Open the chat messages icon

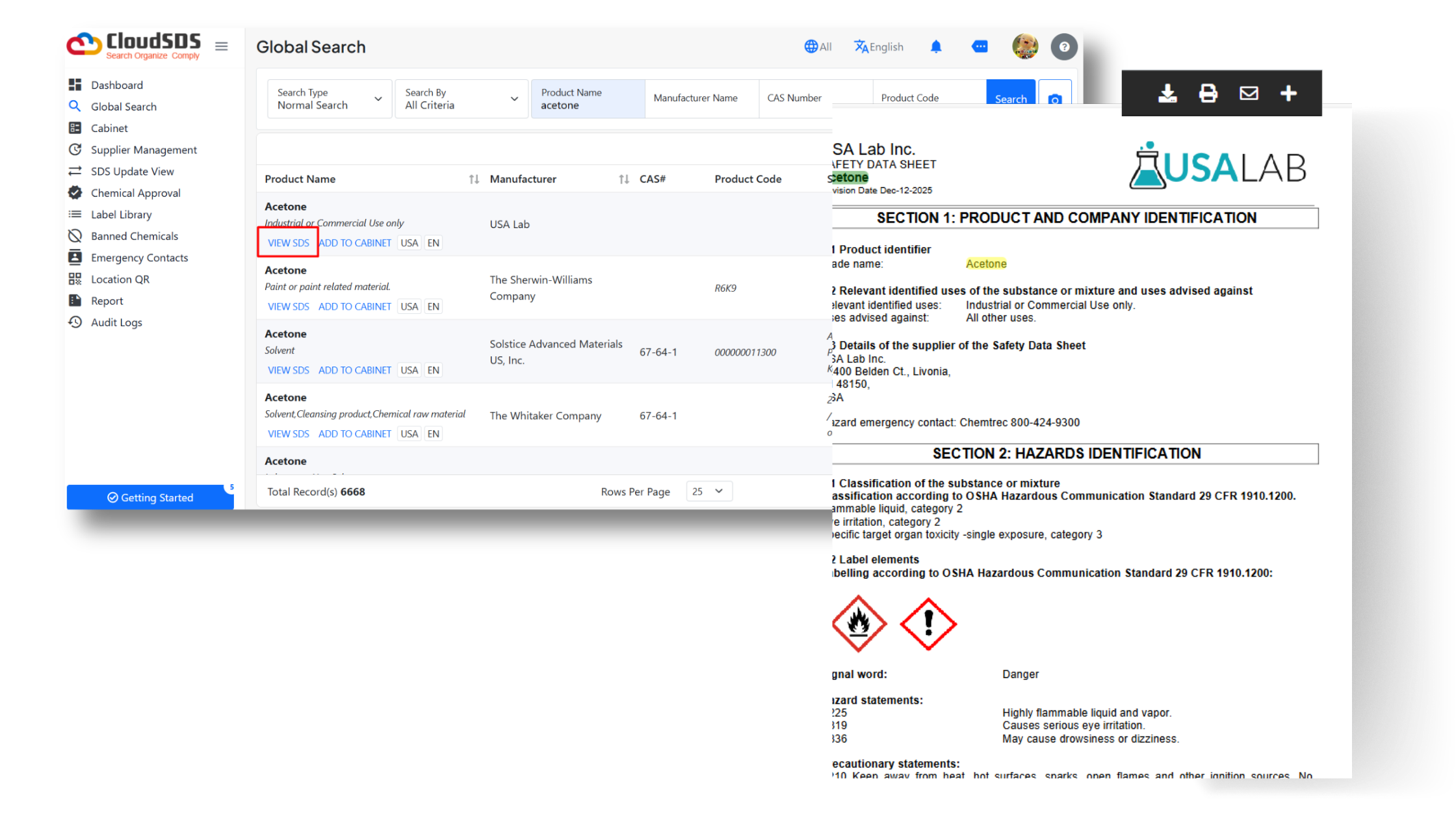pyautogui.click(x=980, y=46)
